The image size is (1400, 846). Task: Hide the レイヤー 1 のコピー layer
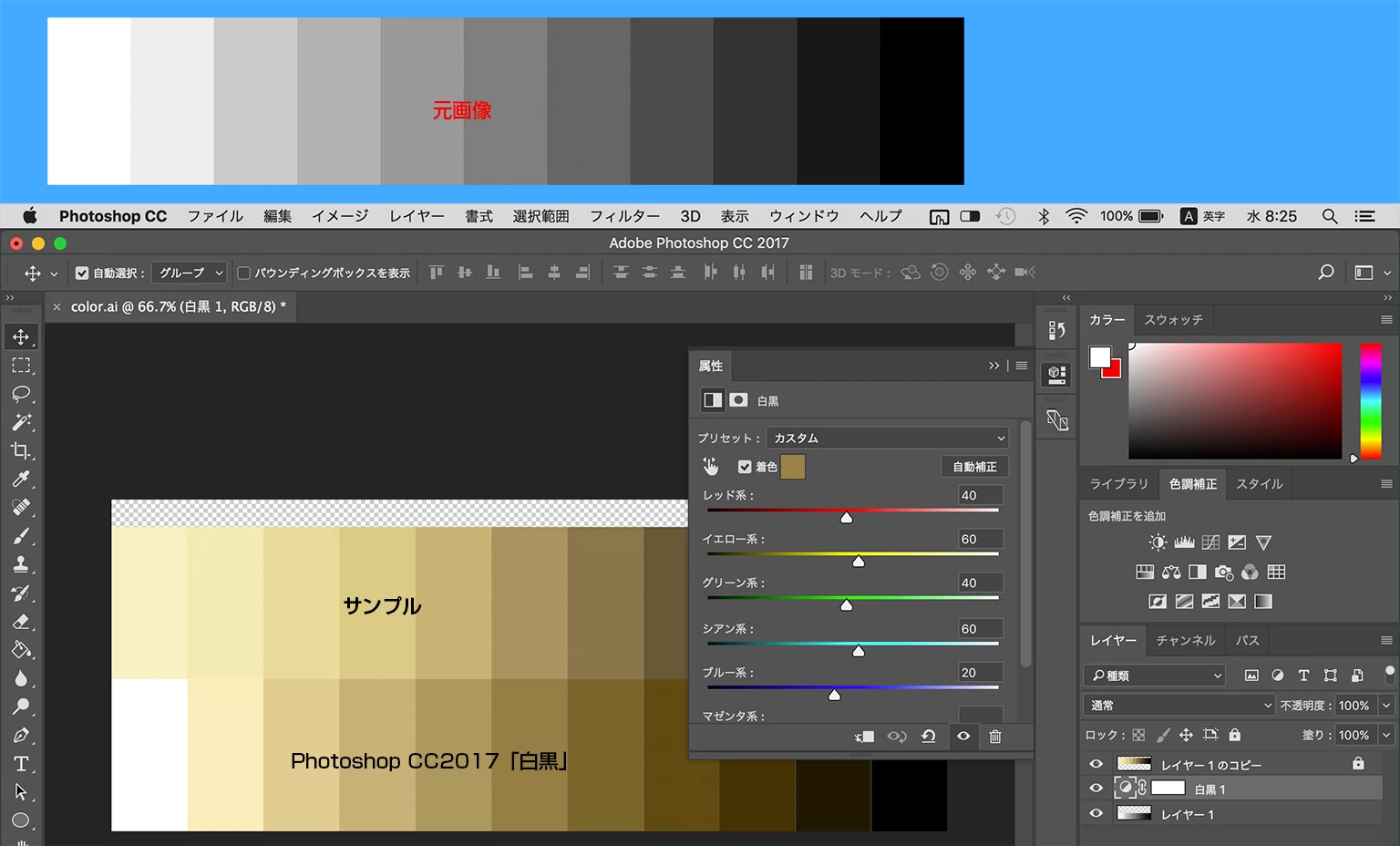1096,764
